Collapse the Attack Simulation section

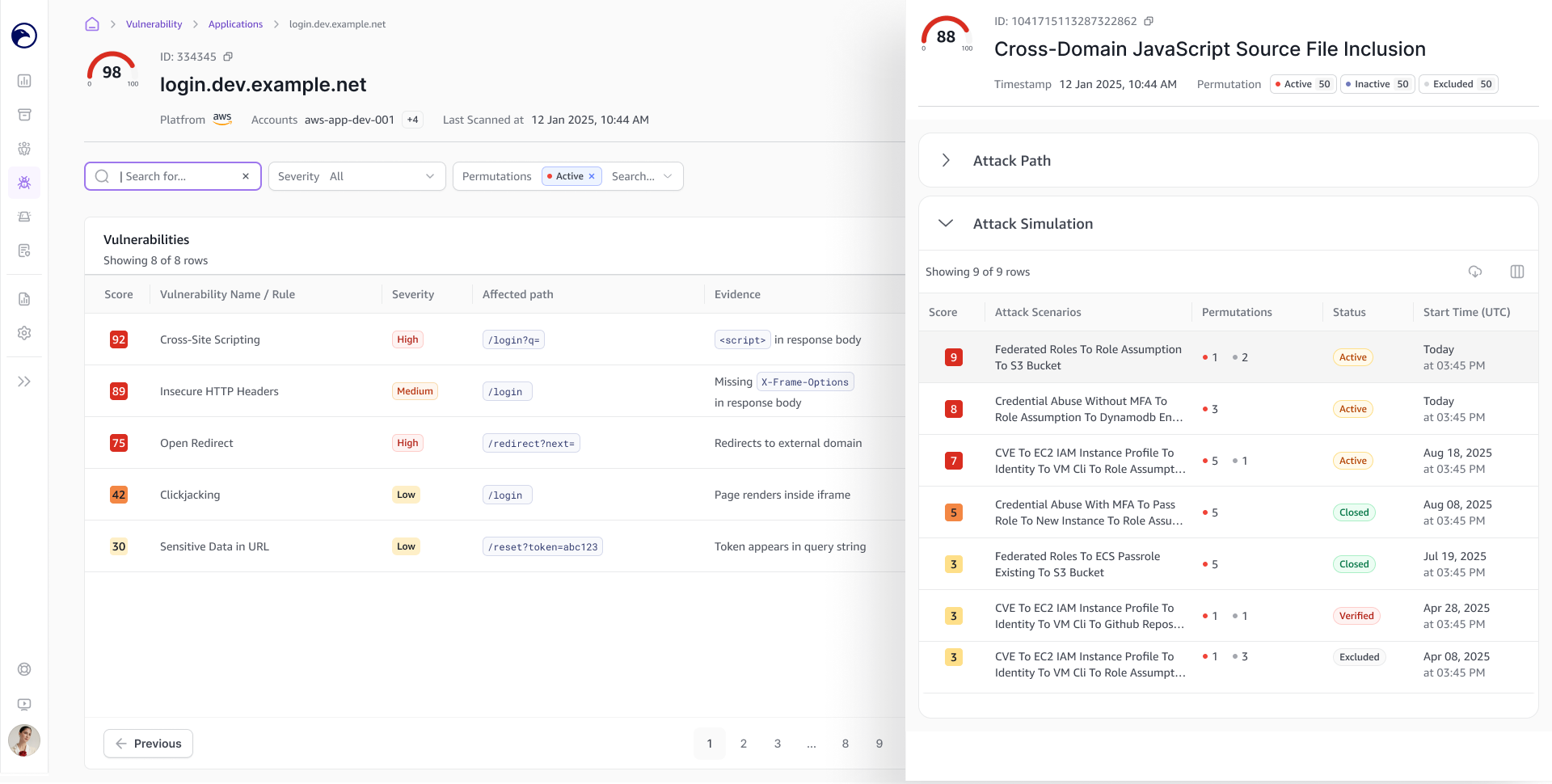[1228, 224]
